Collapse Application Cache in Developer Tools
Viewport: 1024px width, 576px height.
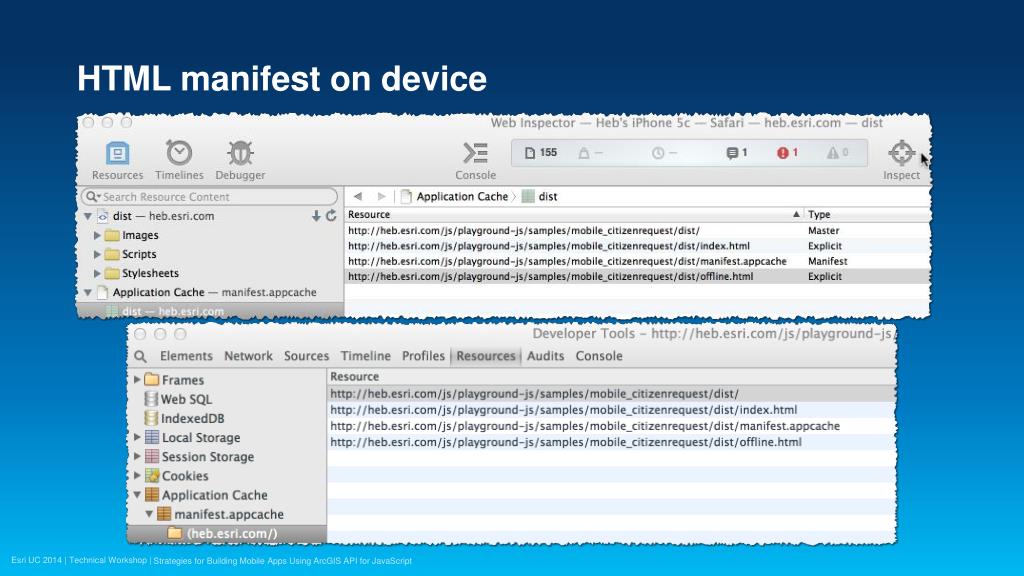[137, 495]
